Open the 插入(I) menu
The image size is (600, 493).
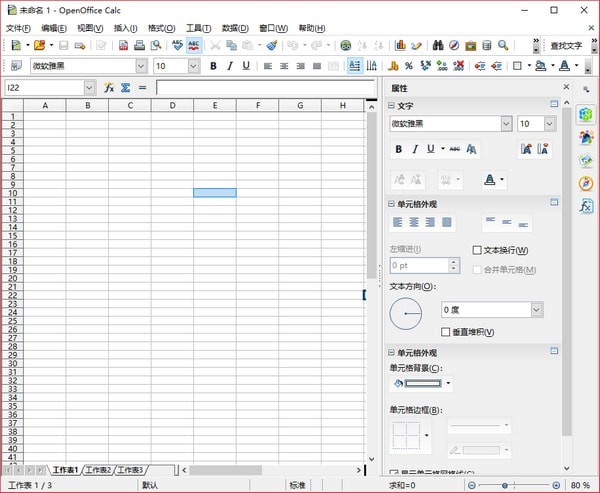coord(124,28)
